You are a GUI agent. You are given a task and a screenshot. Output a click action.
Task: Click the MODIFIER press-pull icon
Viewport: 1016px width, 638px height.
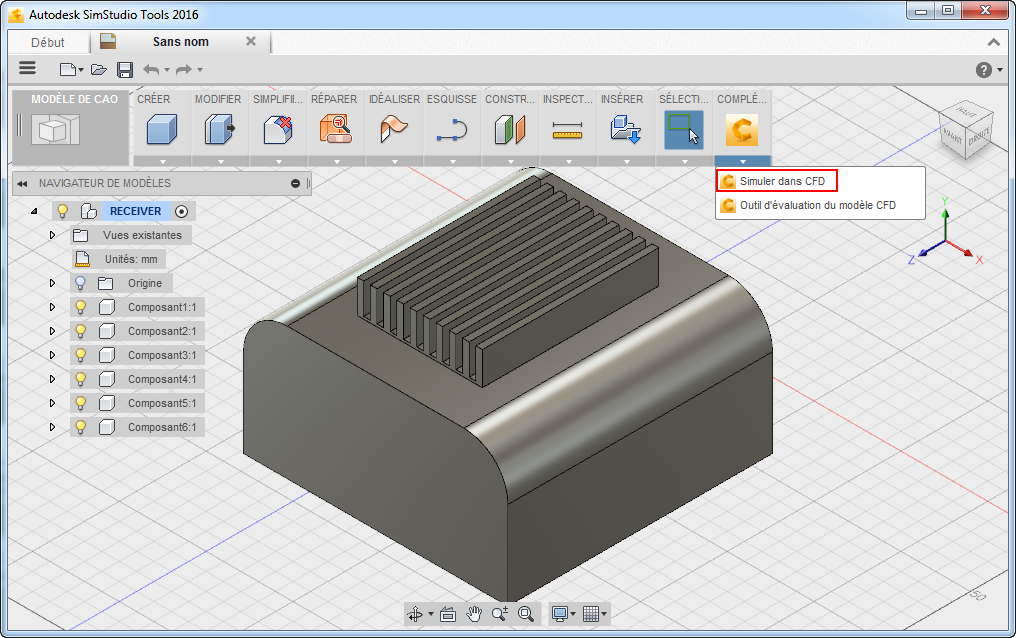pyautogui.click(x=220, y=129)
